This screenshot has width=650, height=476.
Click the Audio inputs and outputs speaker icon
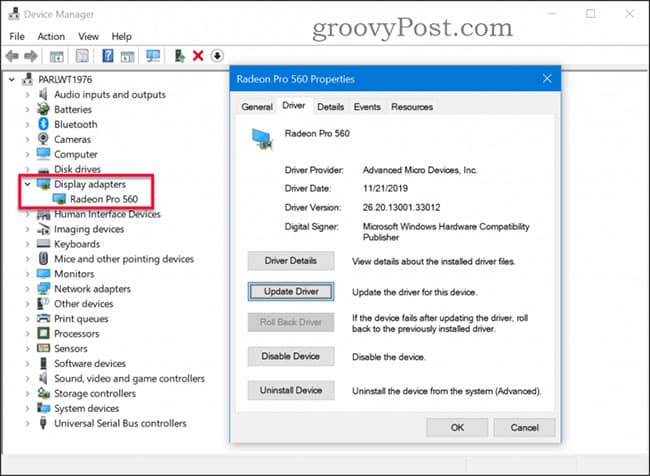coord(43,94)
